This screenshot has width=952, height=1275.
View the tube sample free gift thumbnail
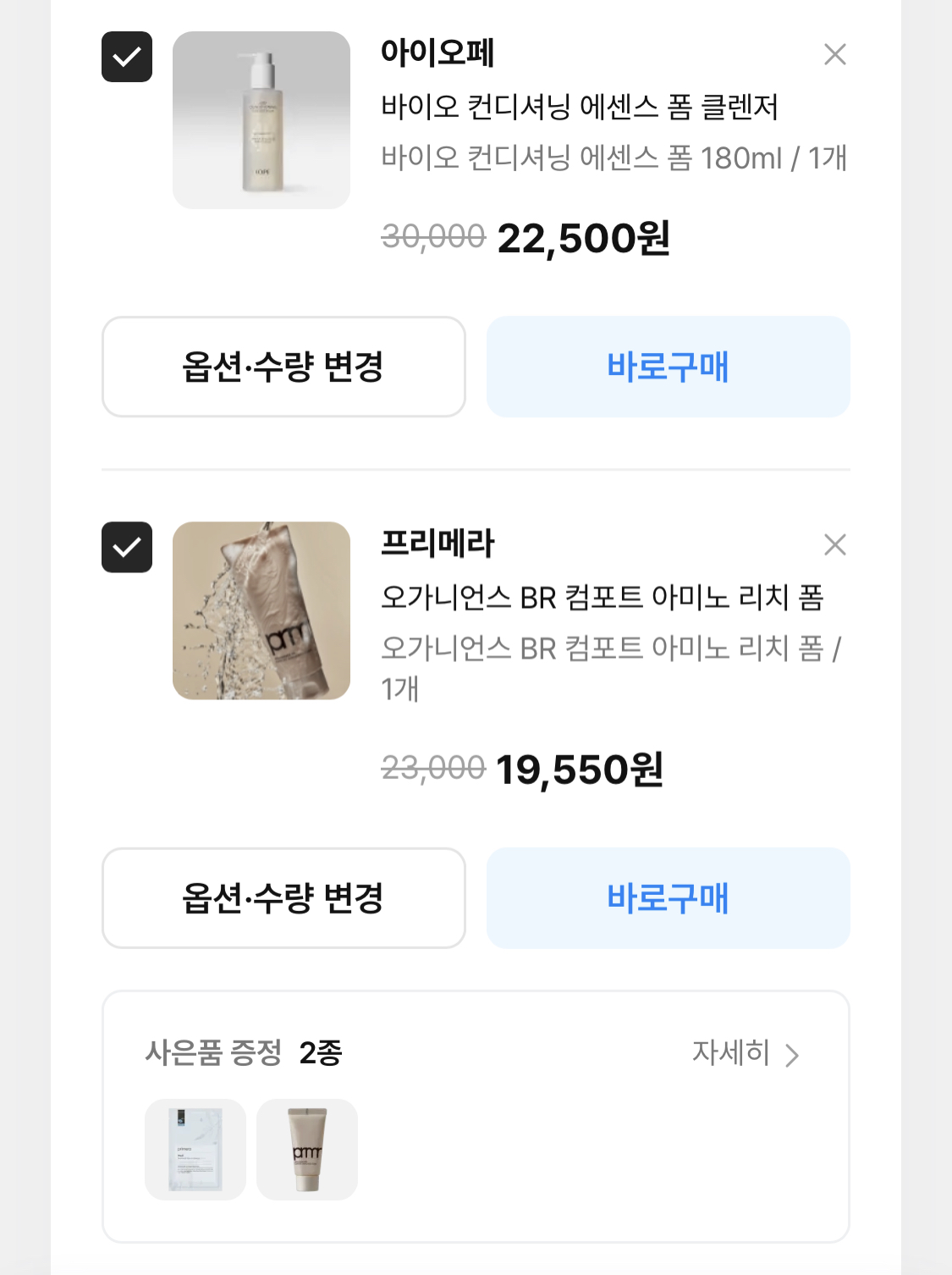[x=307, y=1149]
